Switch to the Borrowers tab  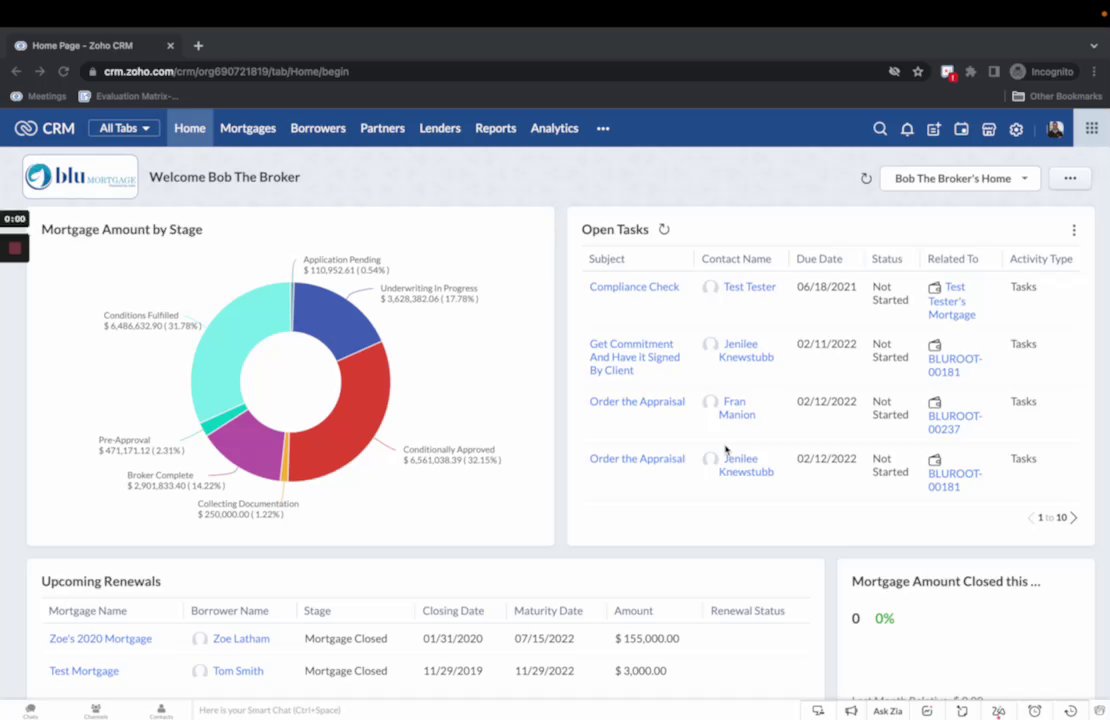click(318, 128)
